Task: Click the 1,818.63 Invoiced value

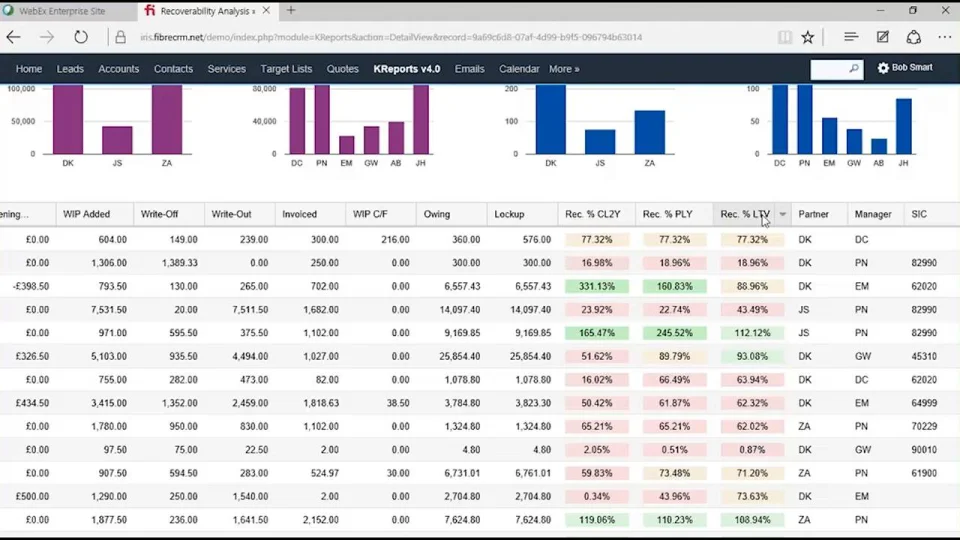Action: tap(320, 403)
